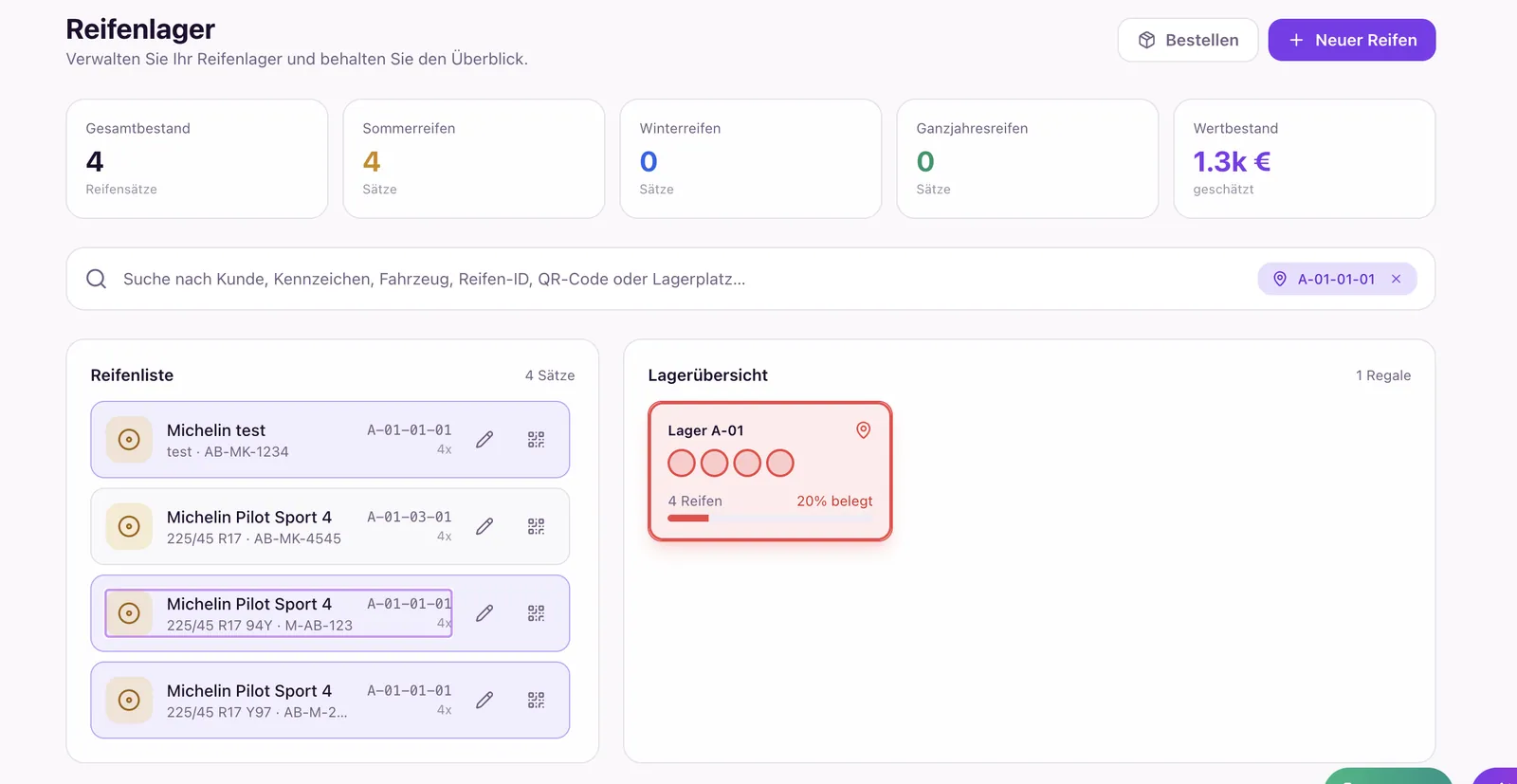The width and height of the screenshot is (1517, 784).
Task: Click the A-01-03-01 storage location text
Action: click(x=410, y=517)
